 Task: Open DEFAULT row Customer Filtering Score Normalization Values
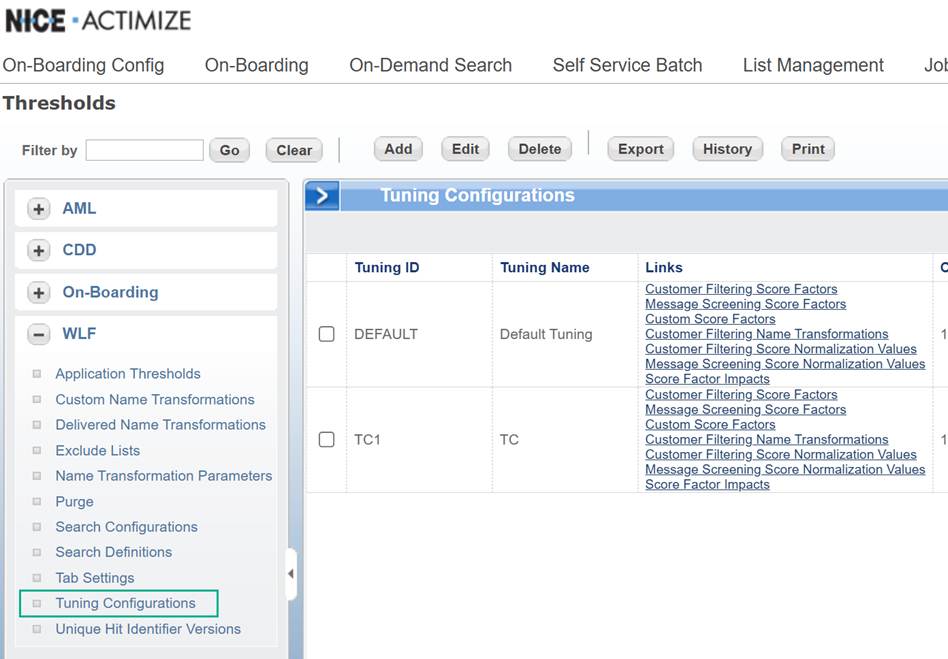coord(781,349)
